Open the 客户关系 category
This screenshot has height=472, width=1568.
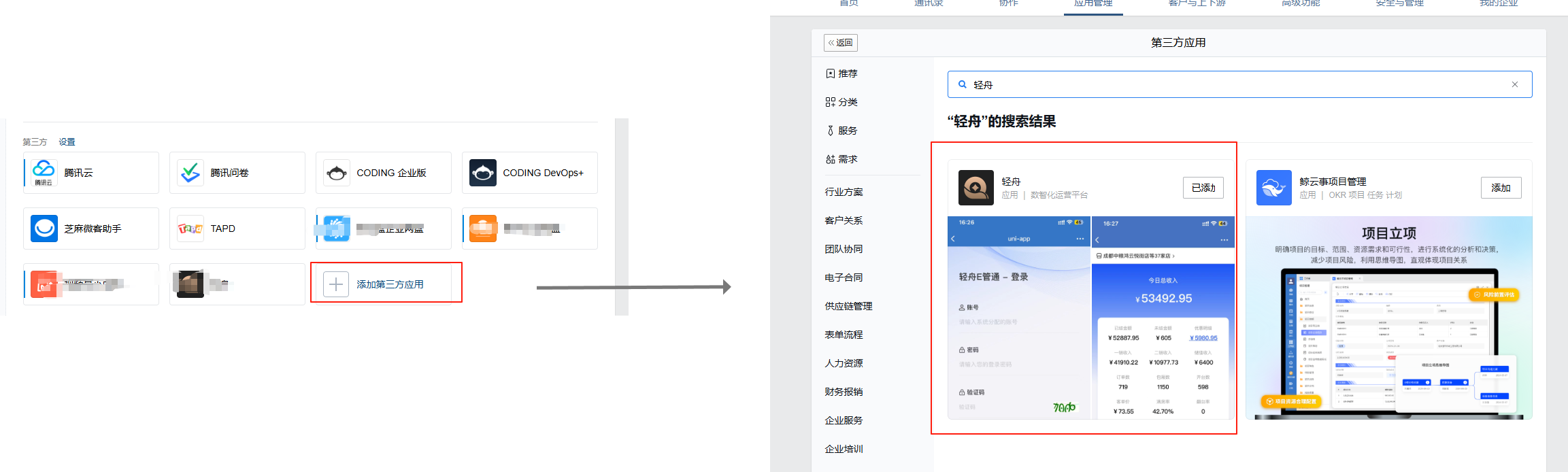click(844, 220)
